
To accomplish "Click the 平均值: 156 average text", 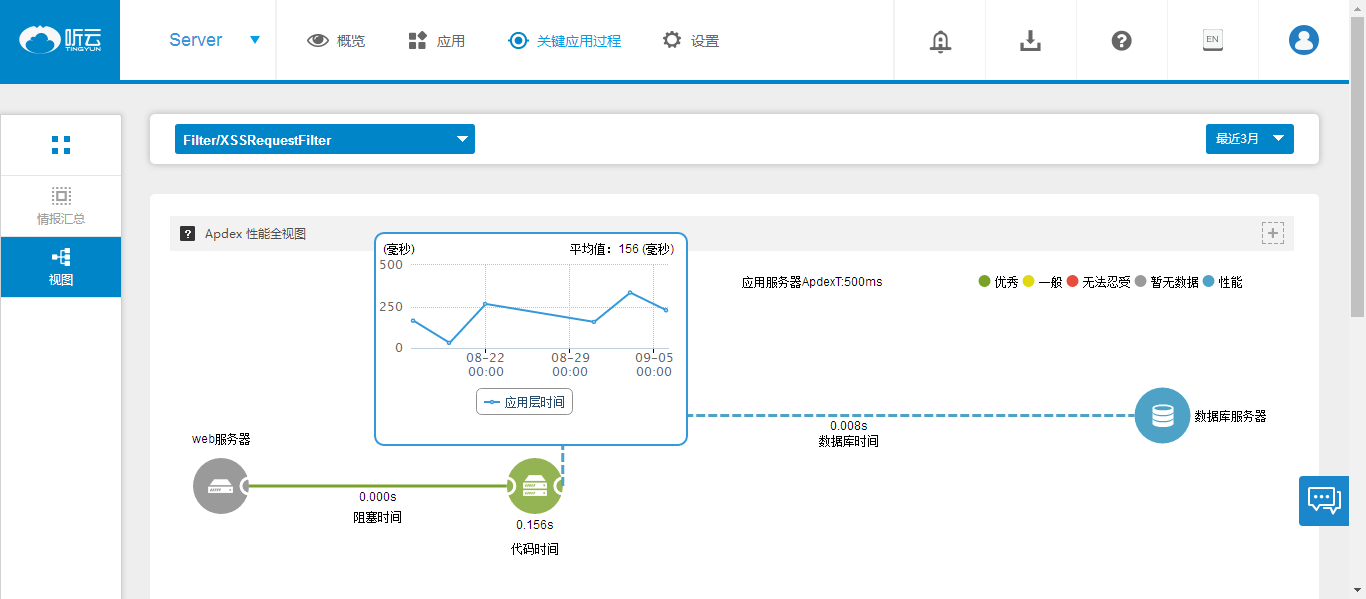I will coord(622,249).
